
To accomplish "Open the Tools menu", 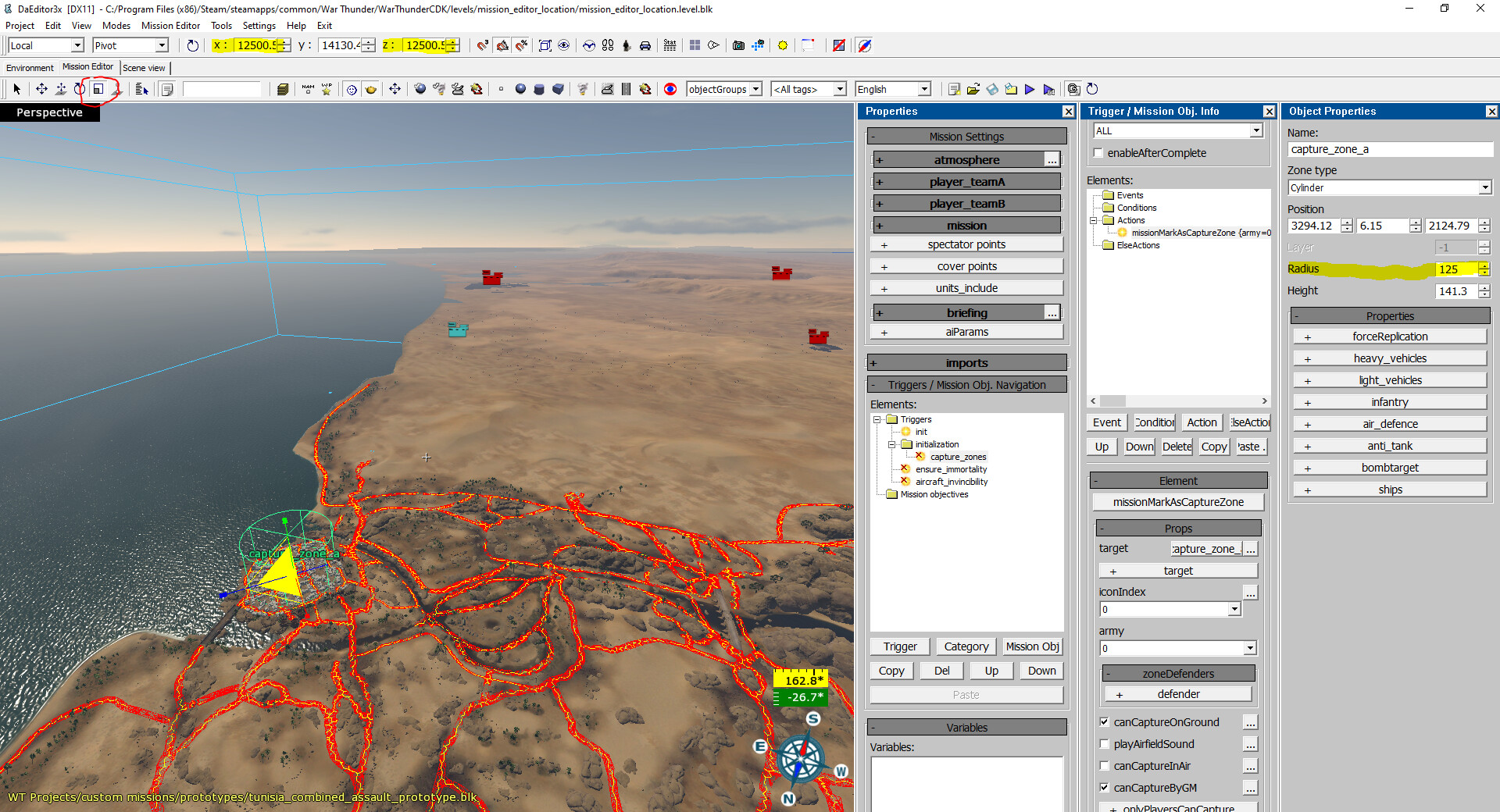I will click(221, 26).
